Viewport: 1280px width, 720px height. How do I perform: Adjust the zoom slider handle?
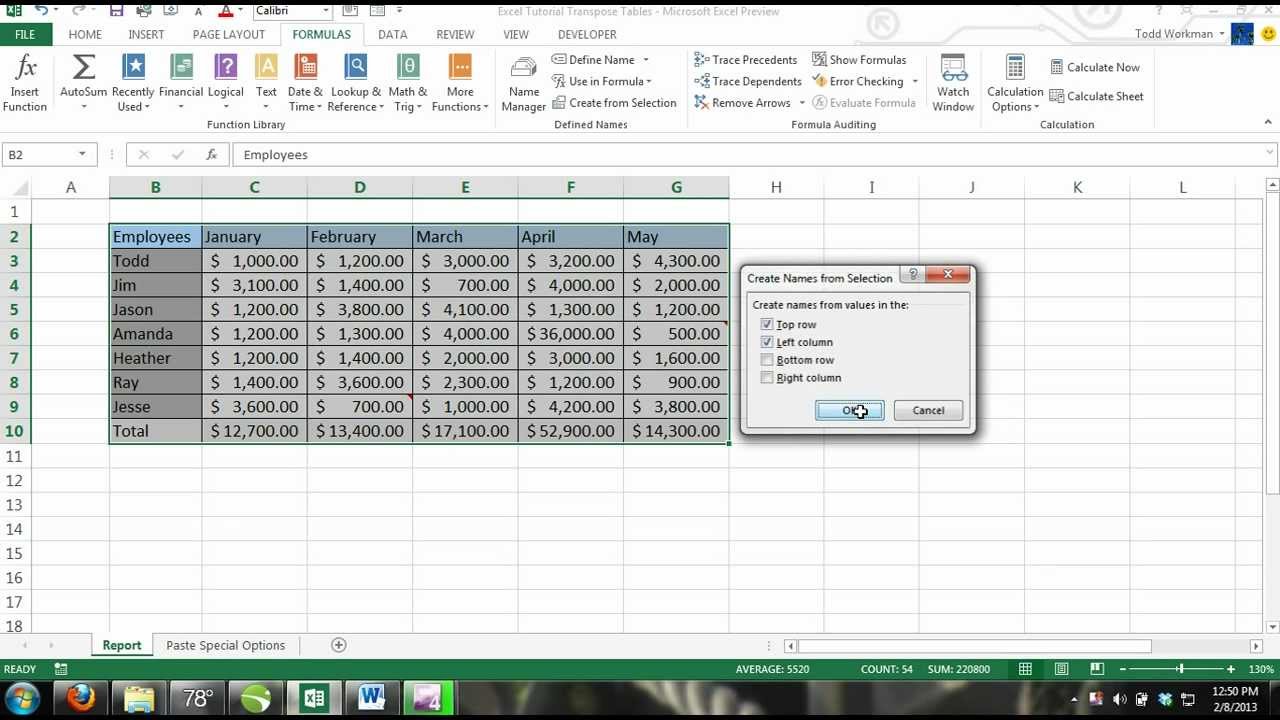click(x=1180, y=669)
